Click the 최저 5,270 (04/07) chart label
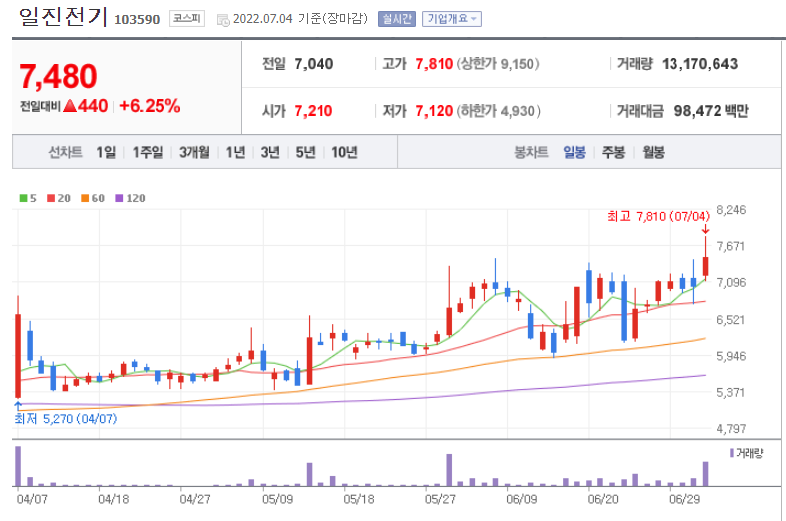This screenshot has width=786, height=521. [x=66, y=419]
